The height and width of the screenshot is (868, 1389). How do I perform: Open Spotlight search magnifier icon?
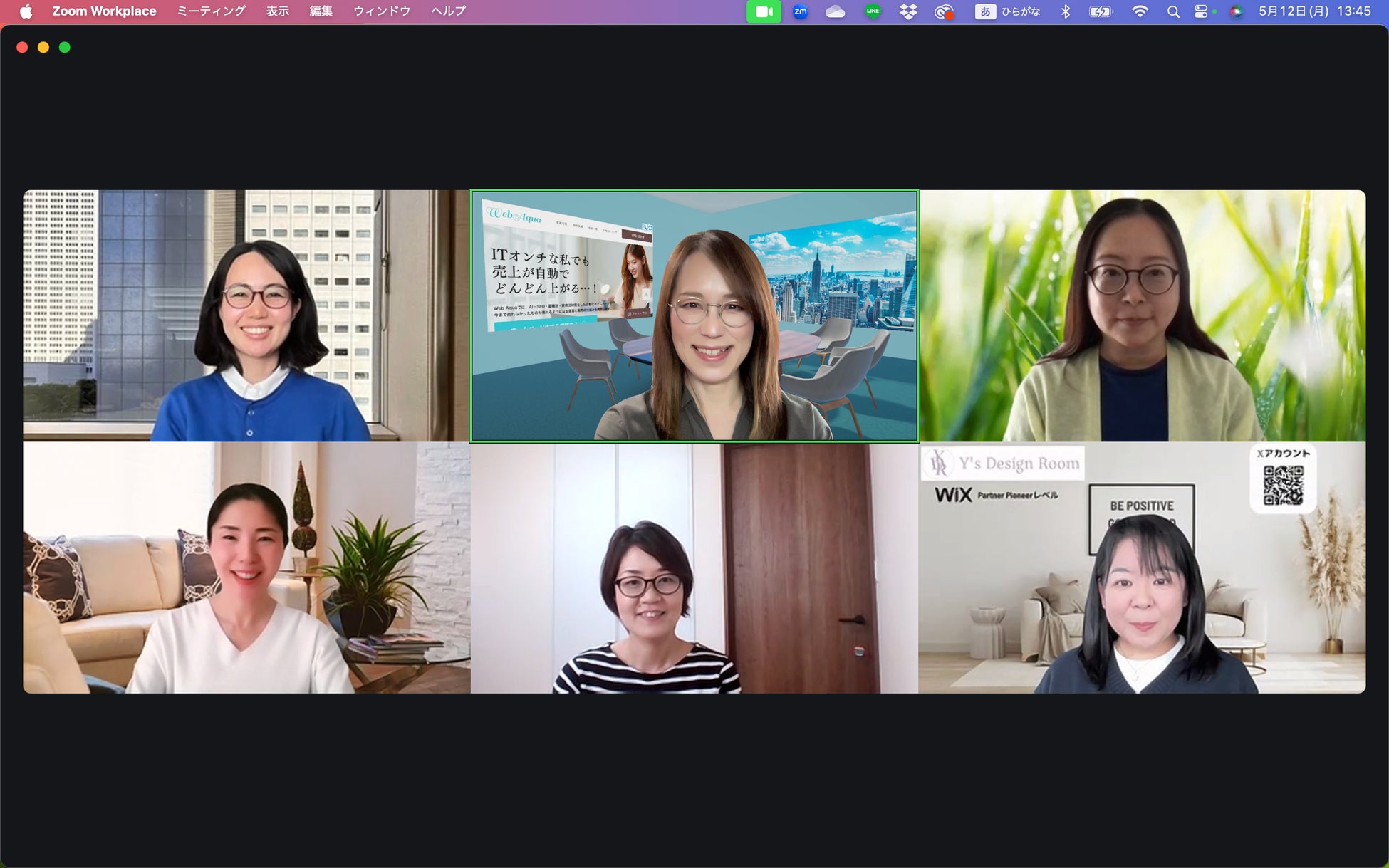click(1173, 11)
